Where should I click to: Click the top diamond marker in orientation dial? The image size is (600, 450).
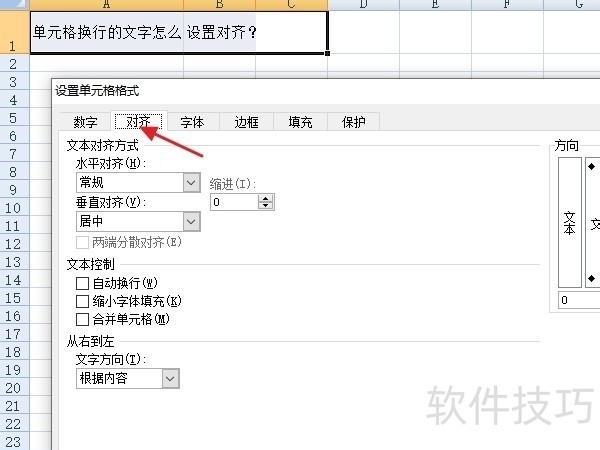(592, 166)
